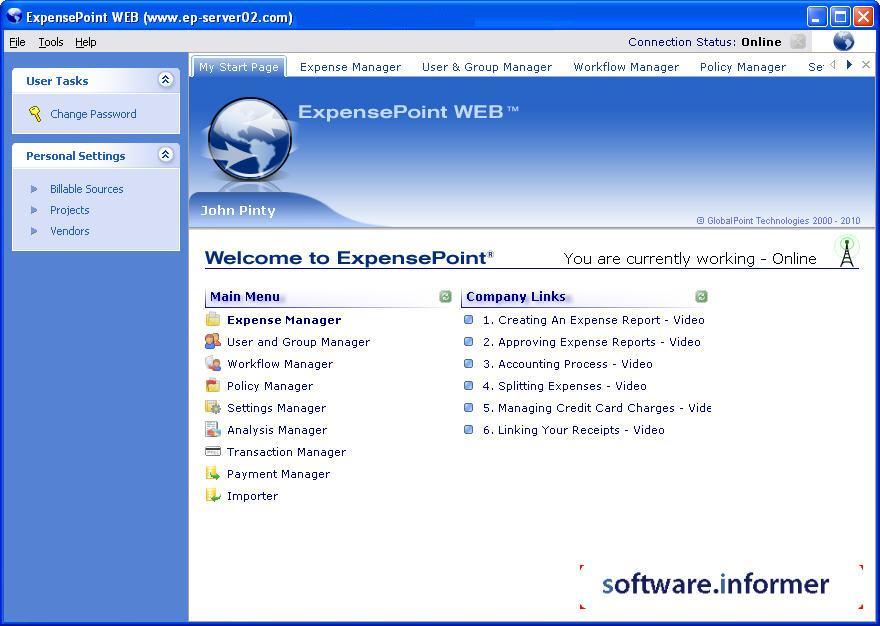Open User and Group Manager link
Viewport: 880px width, 626px height.
coord(299,342)
